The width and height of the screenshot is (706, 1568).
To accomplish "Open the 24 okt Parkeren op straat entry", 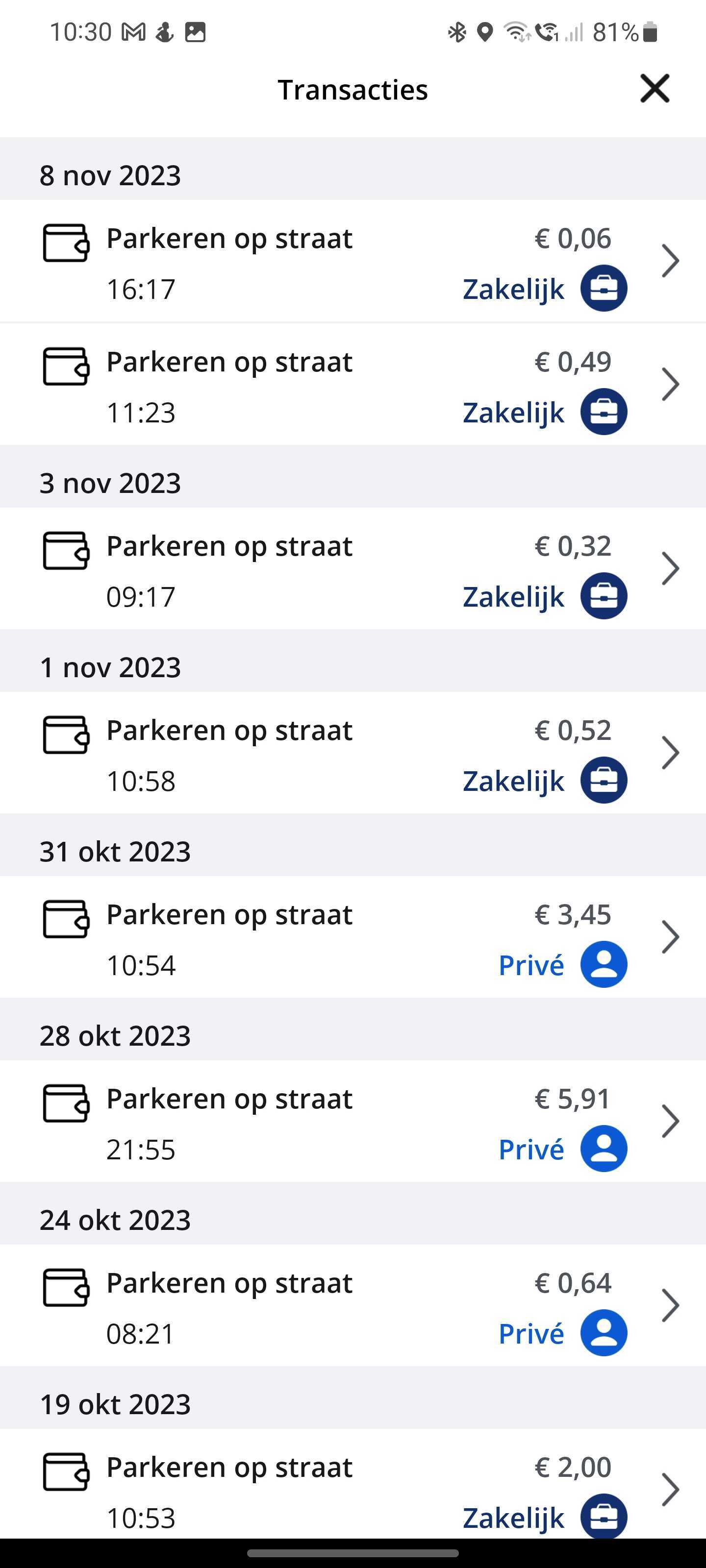I will 353,1306.
